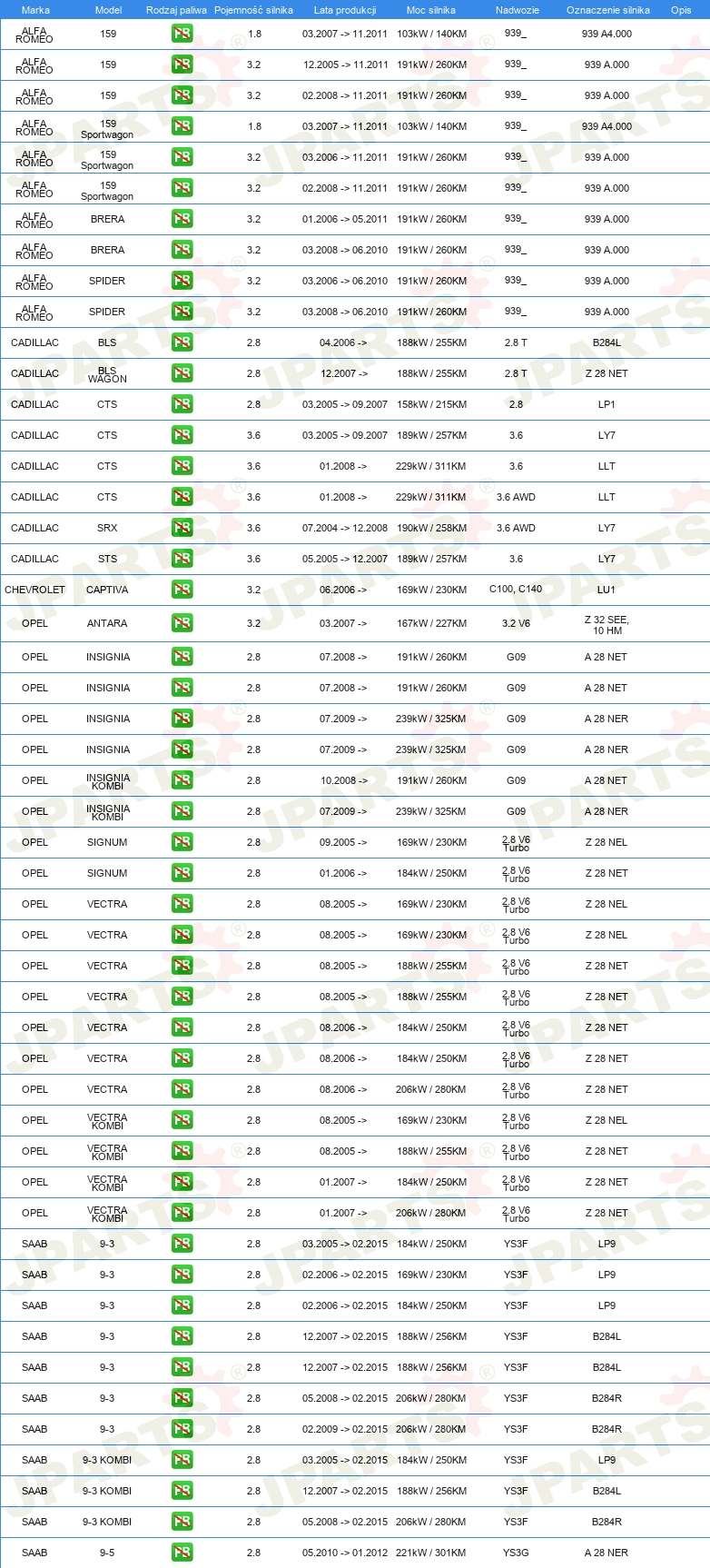Click fuel icon for Insignia Kombi 07.2009 row
Screen dimensions: 710x1568
[x=182, y=811]
